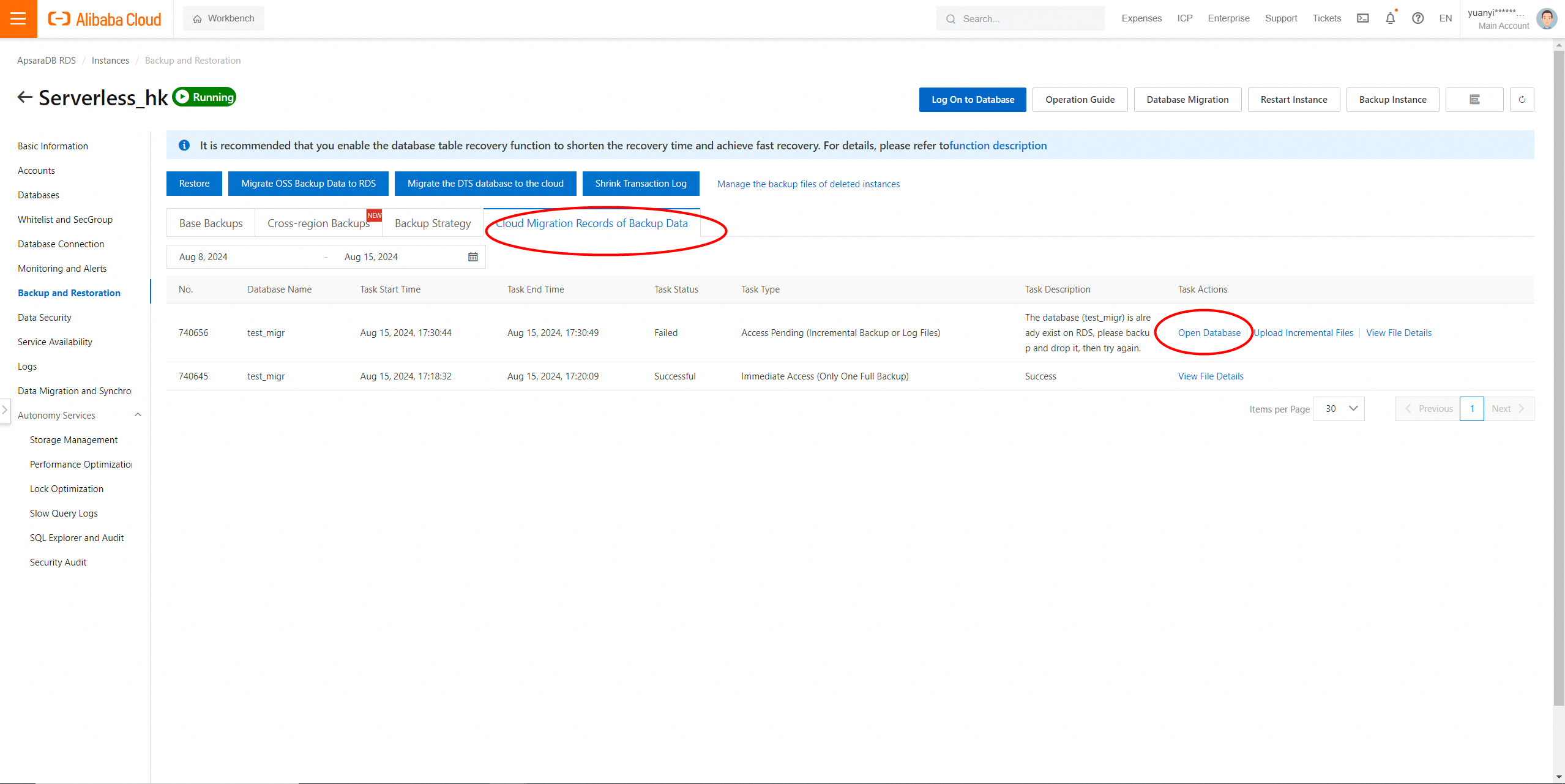This screenshot has width=1565, height=784.
Task: Switch to the Cross-region Backups tab
Action: tap(318, 223)
